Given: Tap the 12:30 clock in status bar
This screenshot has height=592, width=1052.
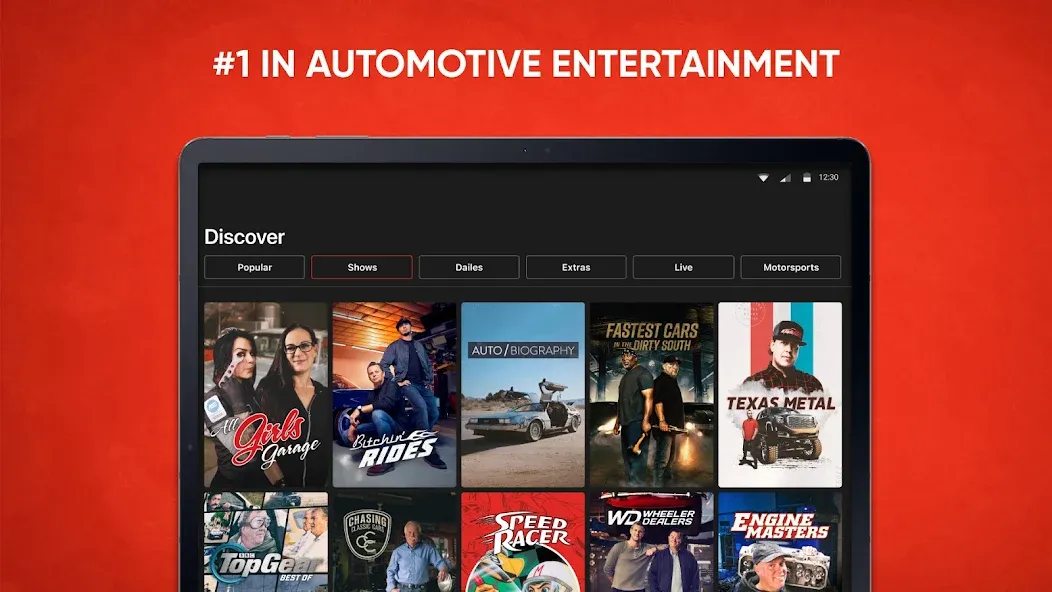Looking at the screenshot, I should 829,177.
